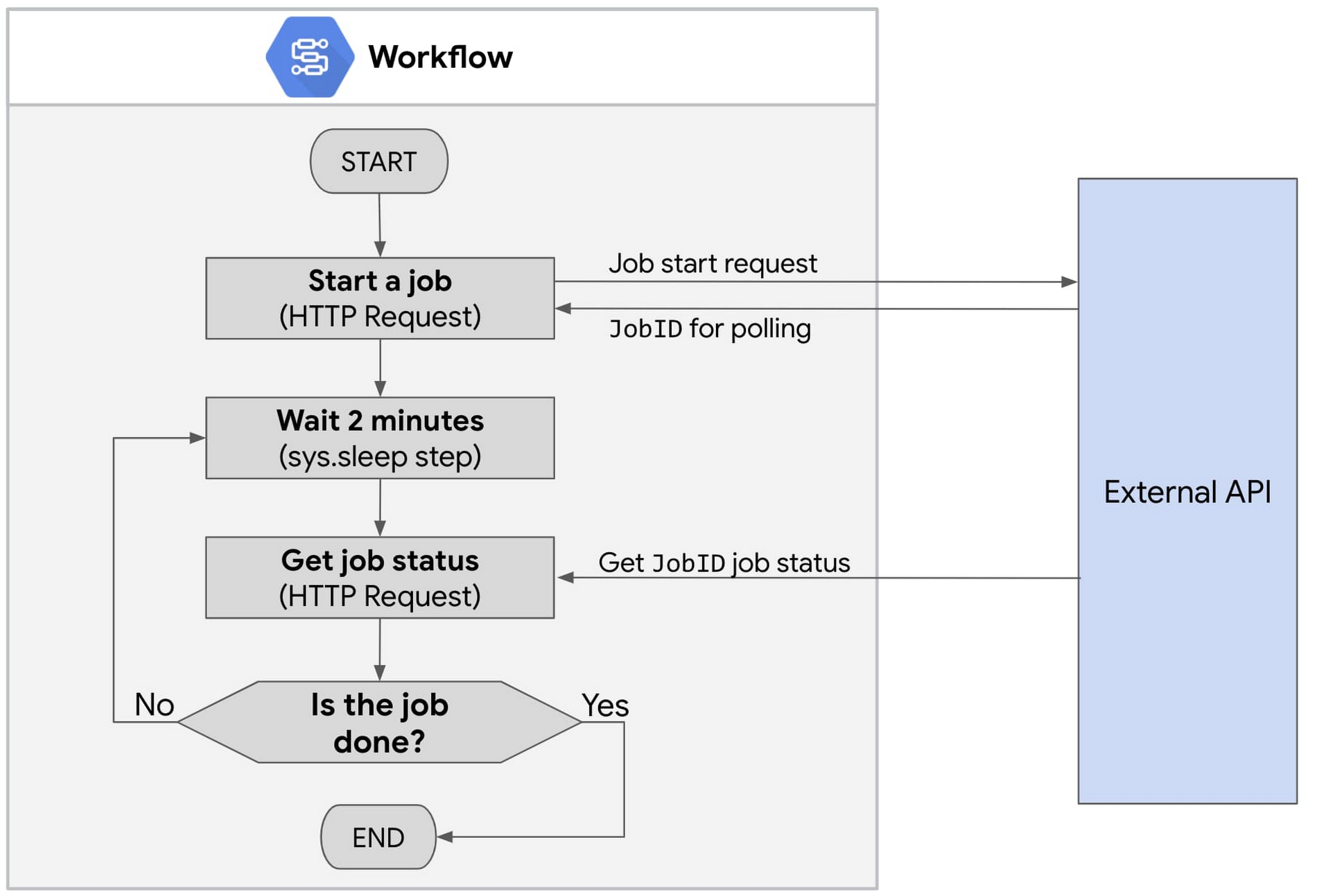
Task: Click the Job start request label
Action: (x=713, y=263)
